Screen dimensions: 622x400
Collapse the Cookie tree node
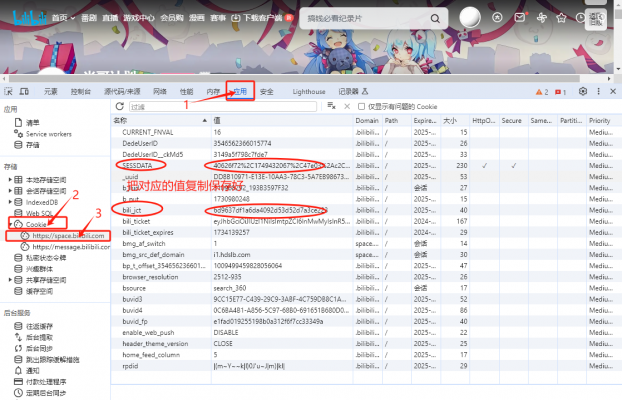tap(9, 224)
